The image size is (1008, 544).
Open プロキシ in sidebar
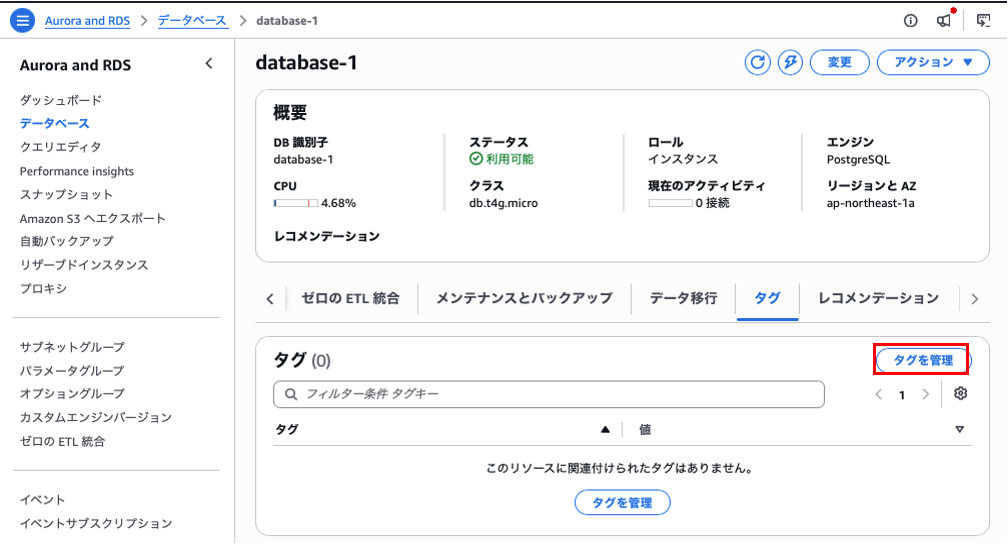[43, 289]
